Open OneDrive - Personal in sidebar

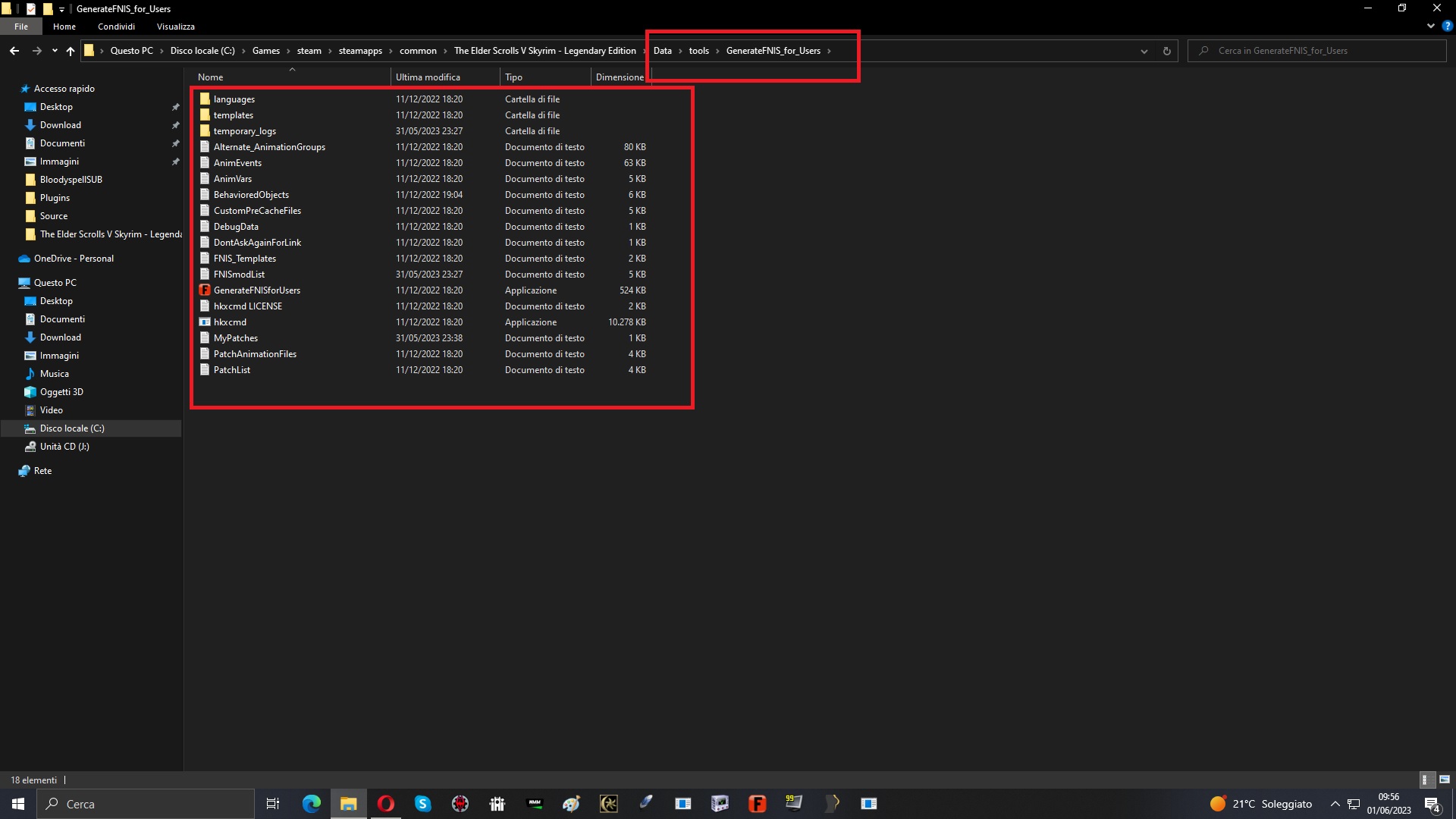pos(73,259)
